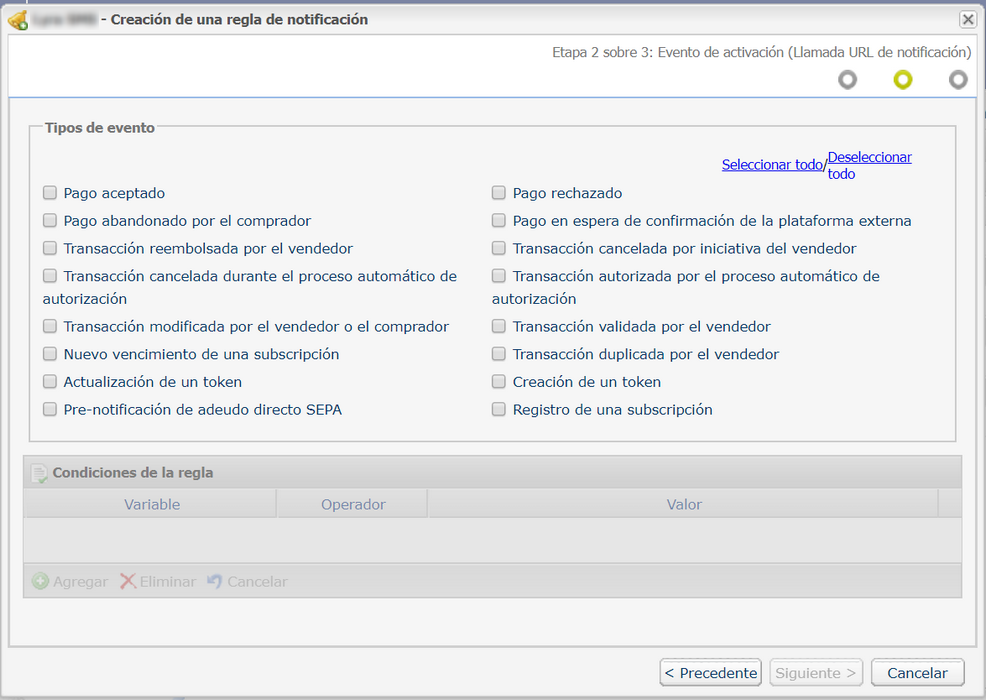Go back with the Precedente button
986x700 pixels.
tap(710, 673)
